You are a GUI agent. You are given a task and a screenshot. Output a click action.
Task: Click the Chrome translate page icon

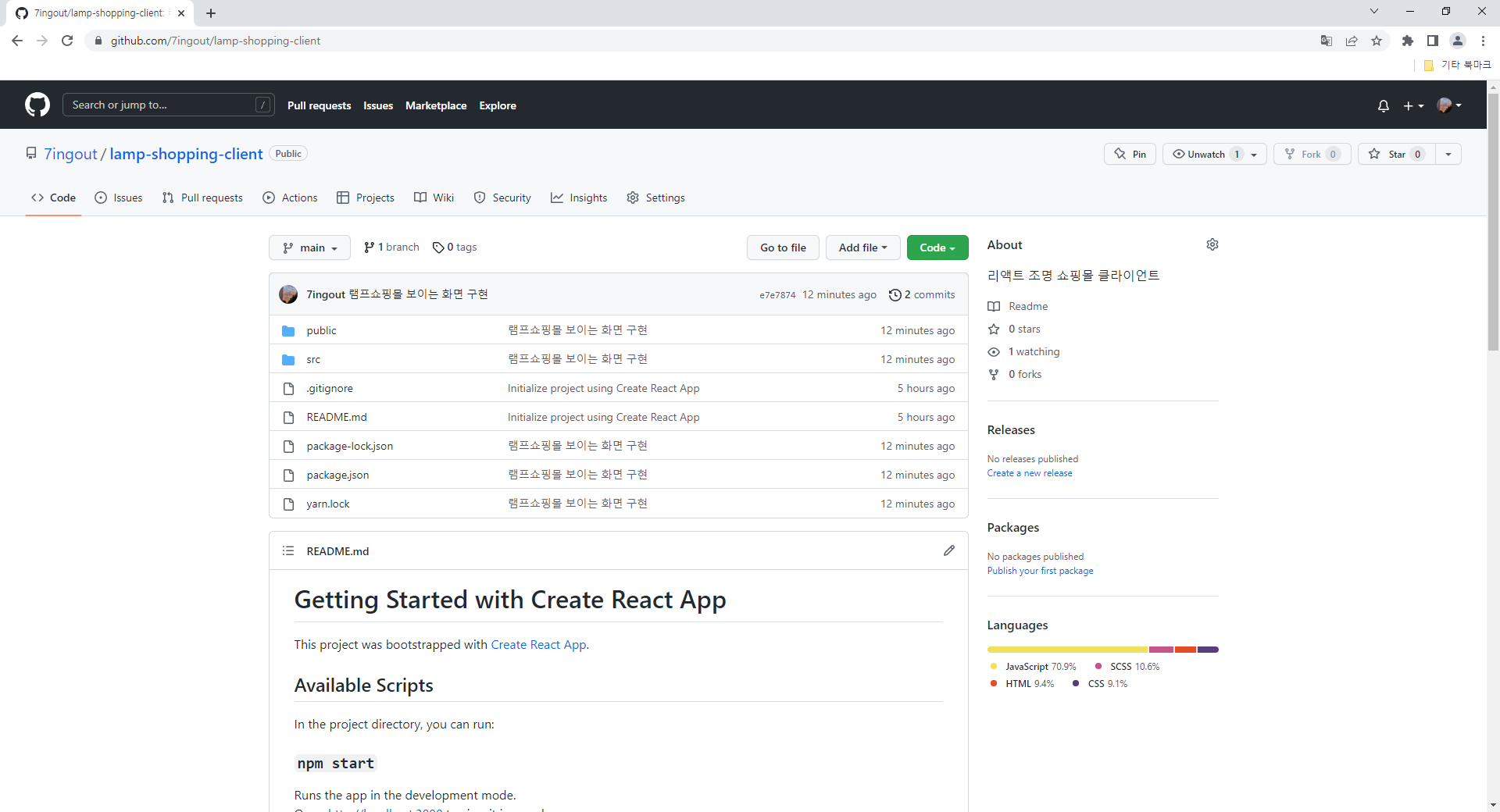pos(1326,41)
